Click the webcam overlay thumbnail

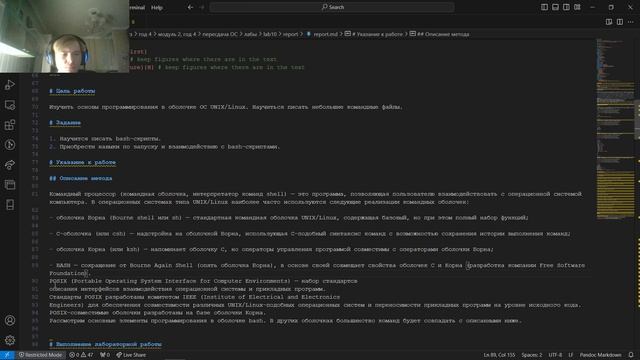point(64,36)
